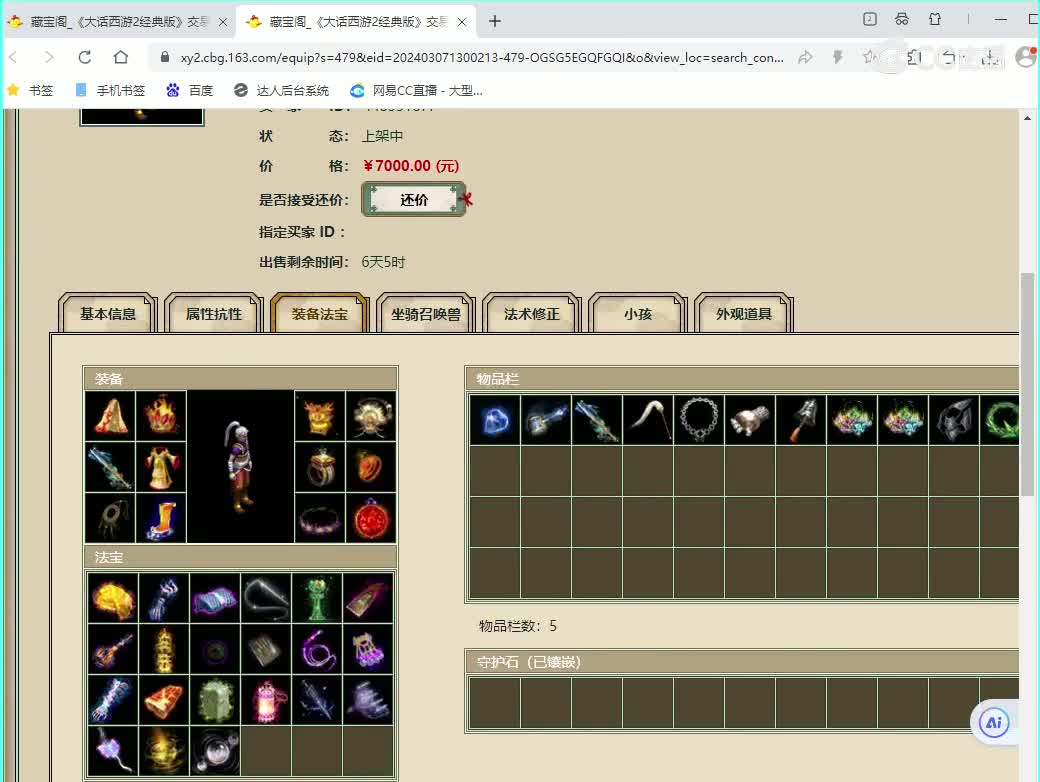This screenshot has height=782, width=1040.
Task: Go to the browser home page
Action: point(121,57)
